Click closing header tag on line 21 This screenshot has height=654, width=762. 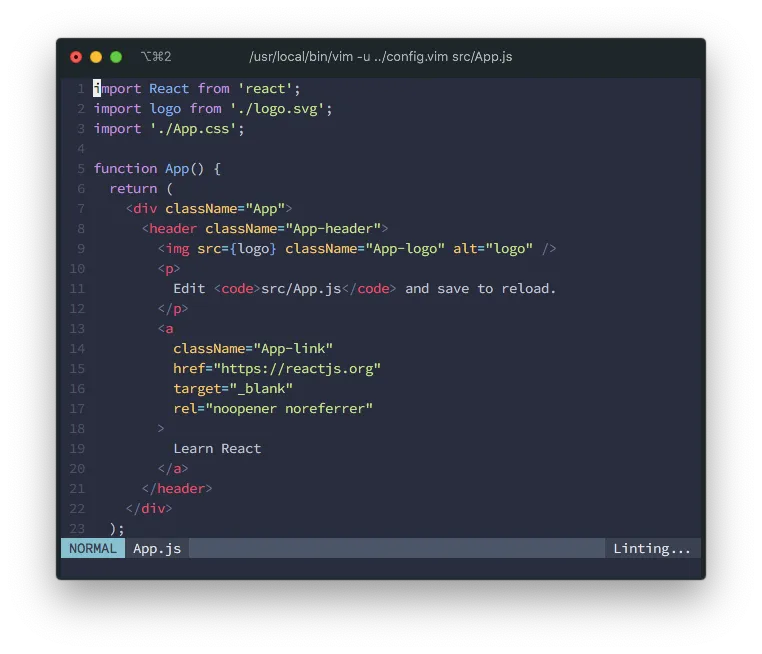coord(177,488)
